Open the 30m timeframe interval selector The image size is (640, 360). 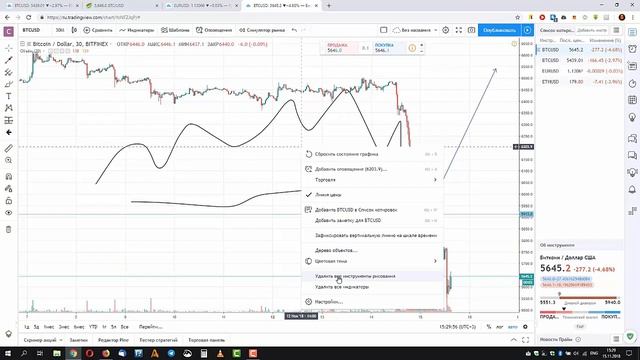tap(60, 30)
